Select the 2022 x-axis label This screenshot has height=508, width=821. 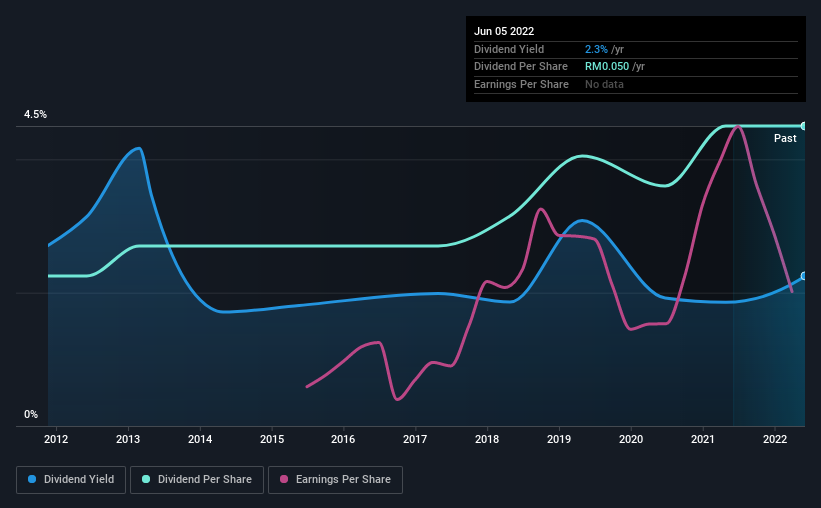pos(775,439)
